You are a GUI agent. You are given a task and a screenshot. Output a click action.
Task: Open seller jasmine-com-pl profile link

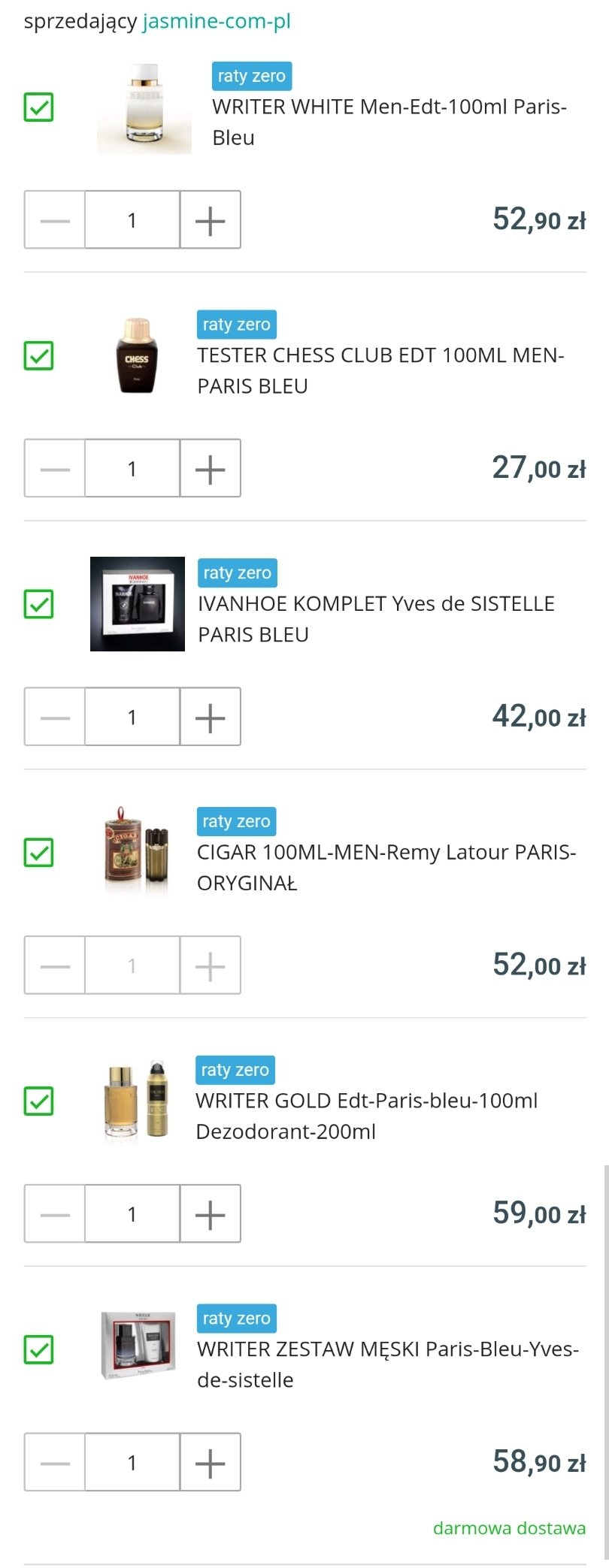point(217,21)
